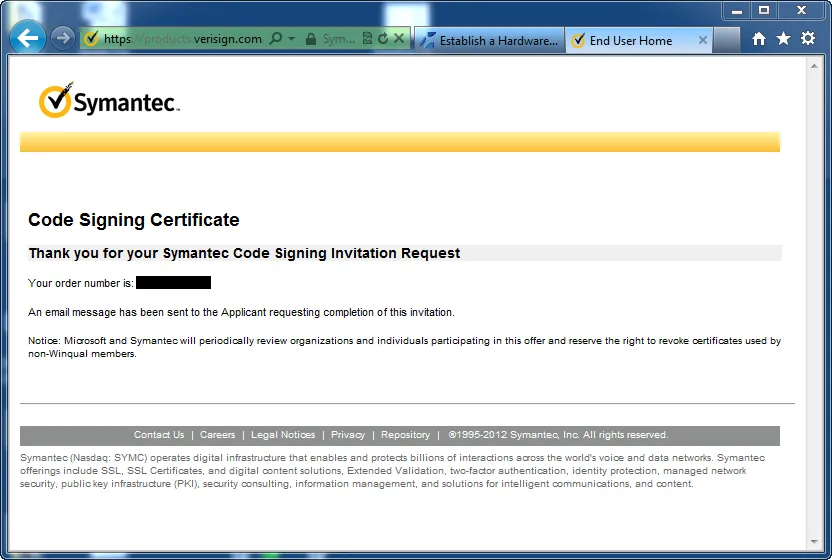Open the Contact Us footer link
This screenshot has height=560, width=832.
159,435
